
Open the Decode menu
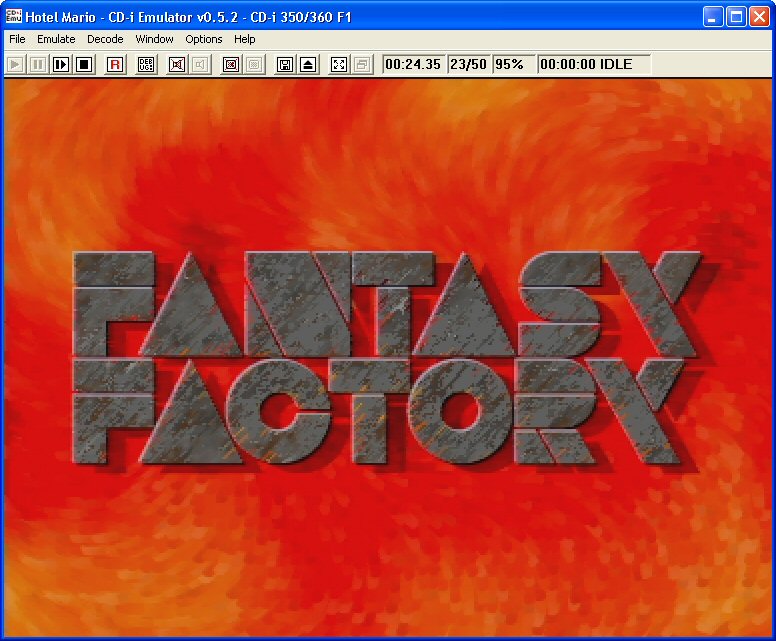(105, 39)
